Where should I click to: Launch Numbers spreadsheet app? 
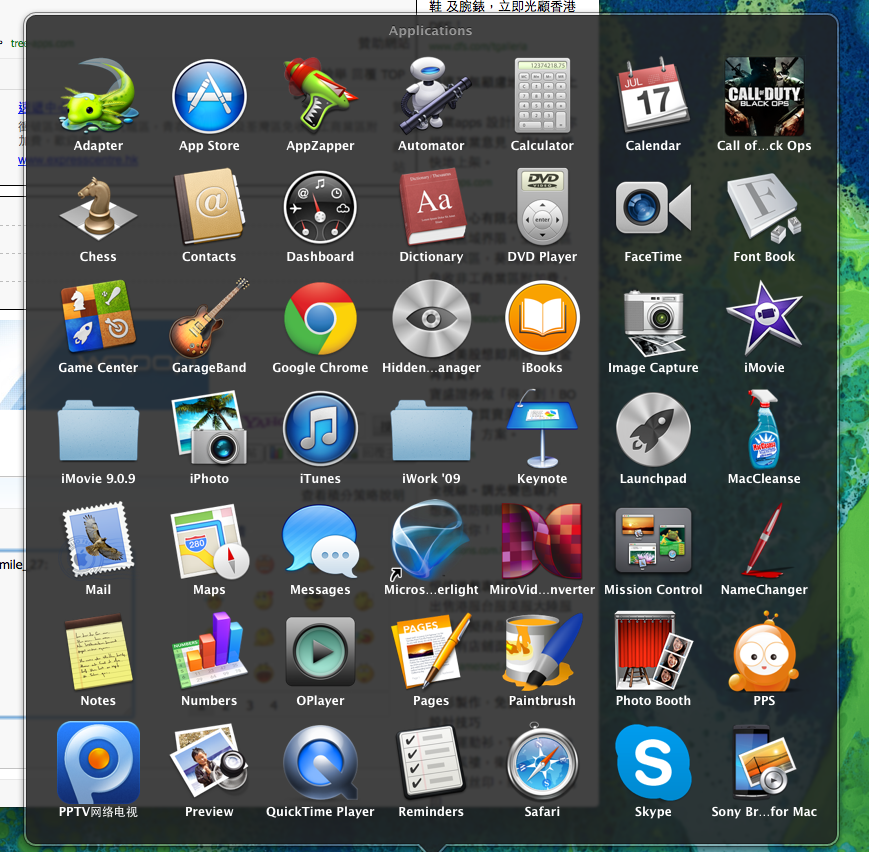click(x=209, y=651)
